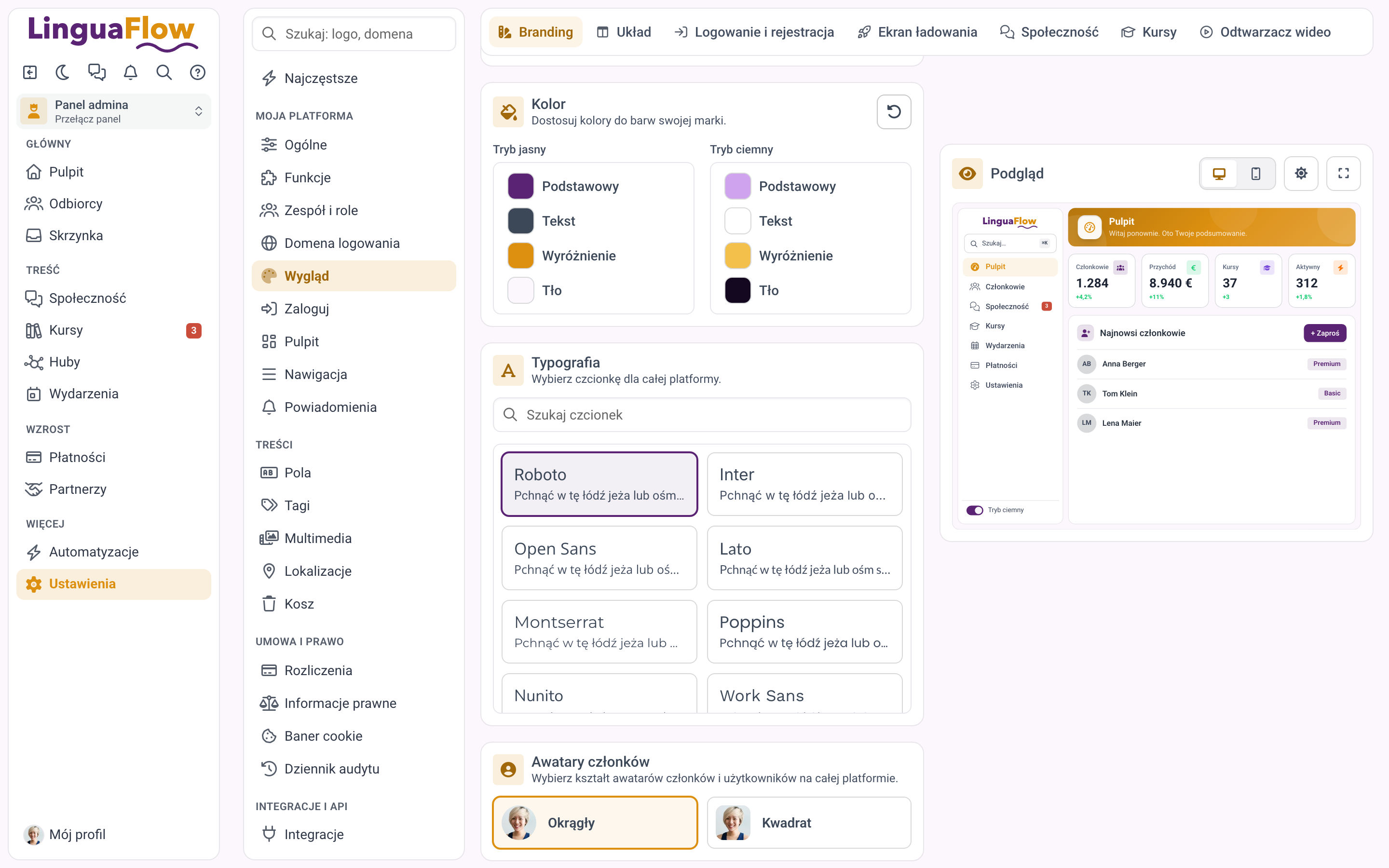This screenshot has width=1389, height=868.
Task: Click the + Zaproś button in preview
Action: click(x=1325, y=333)
